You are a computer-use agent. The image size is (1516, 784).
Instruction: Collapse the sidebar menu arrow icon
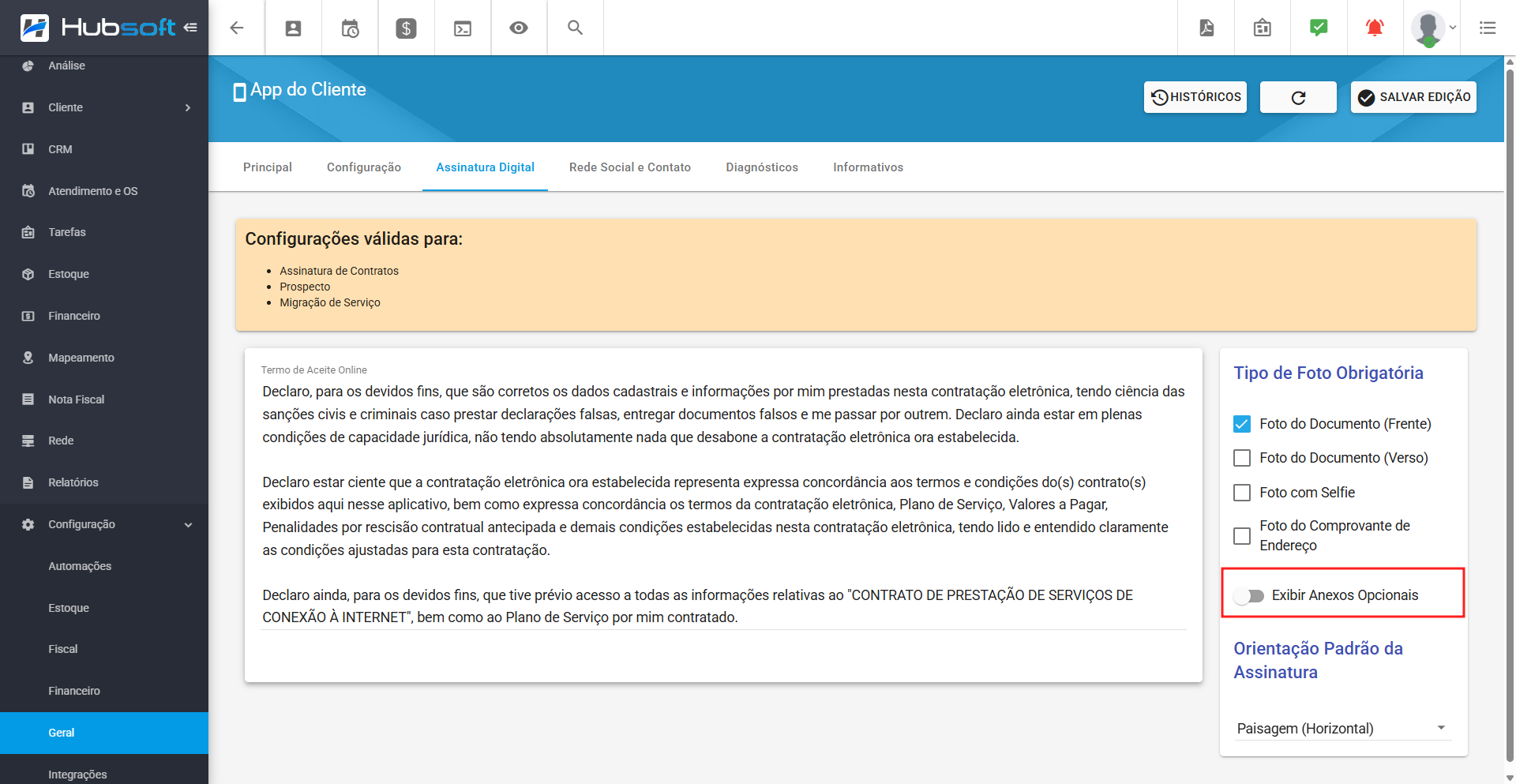coord(190,28)
